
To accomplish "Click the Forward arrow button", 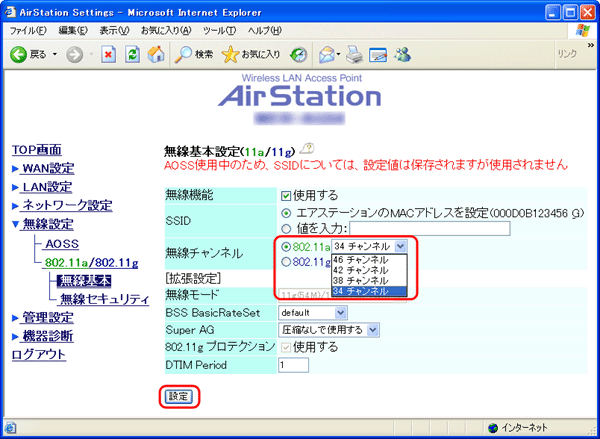I will point(74,55).
